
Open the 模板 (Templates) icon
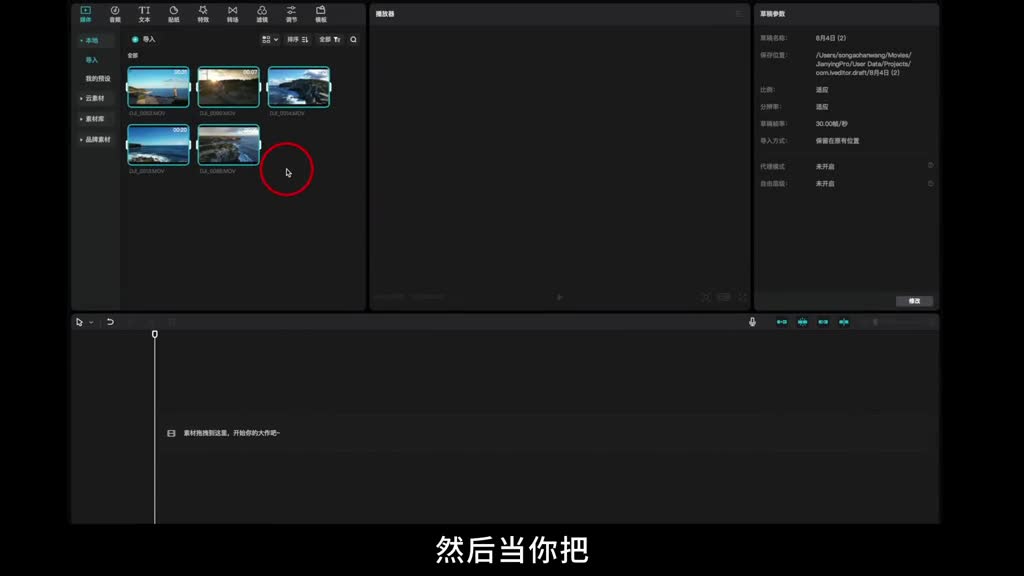pos(321,14)
